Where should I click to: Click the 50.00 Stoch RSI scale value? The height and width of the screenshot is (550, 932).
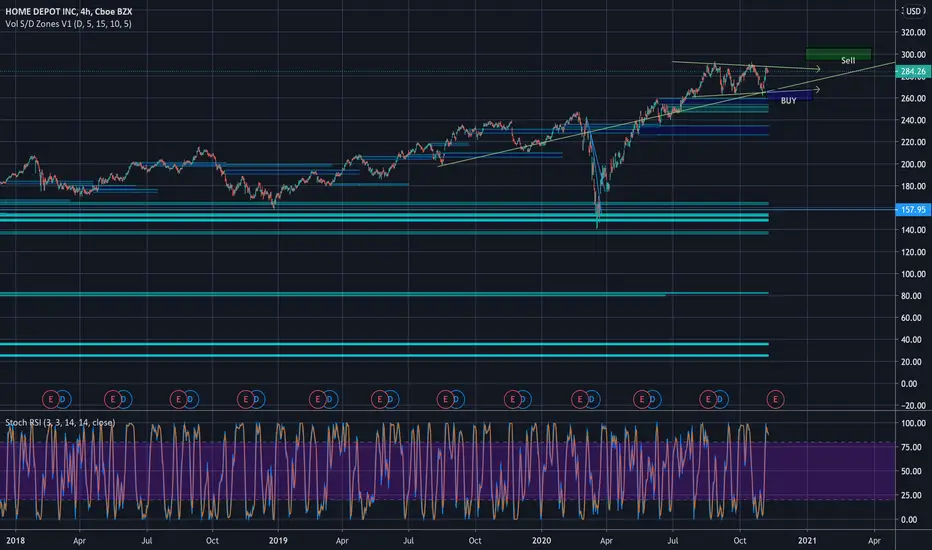point(913,471)
